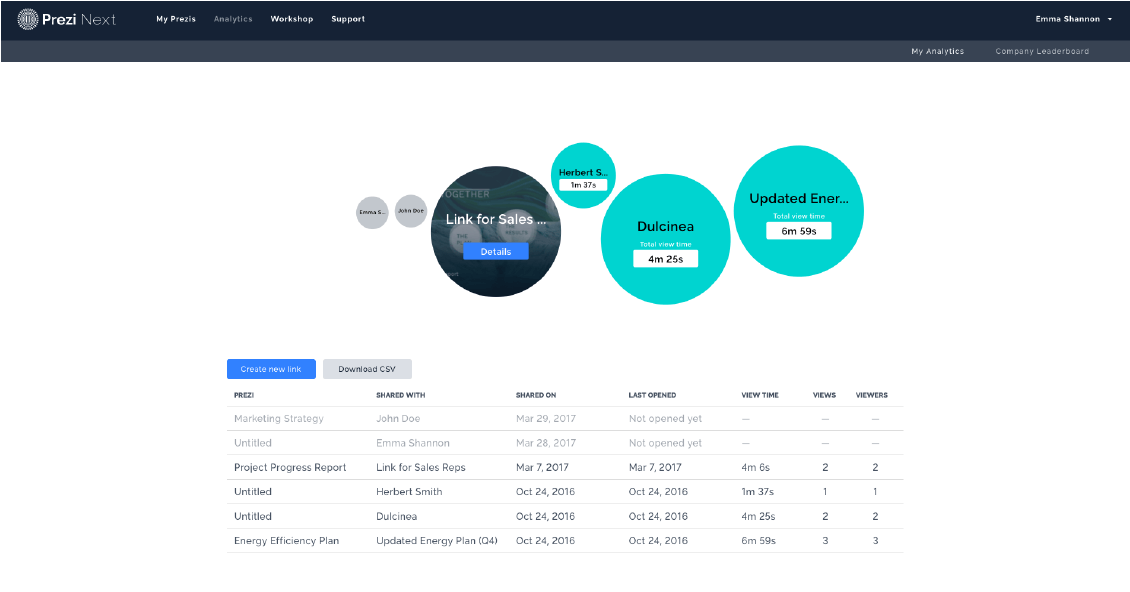
Task: Click the gray Emma S bubble
Action: coord(372,212)
